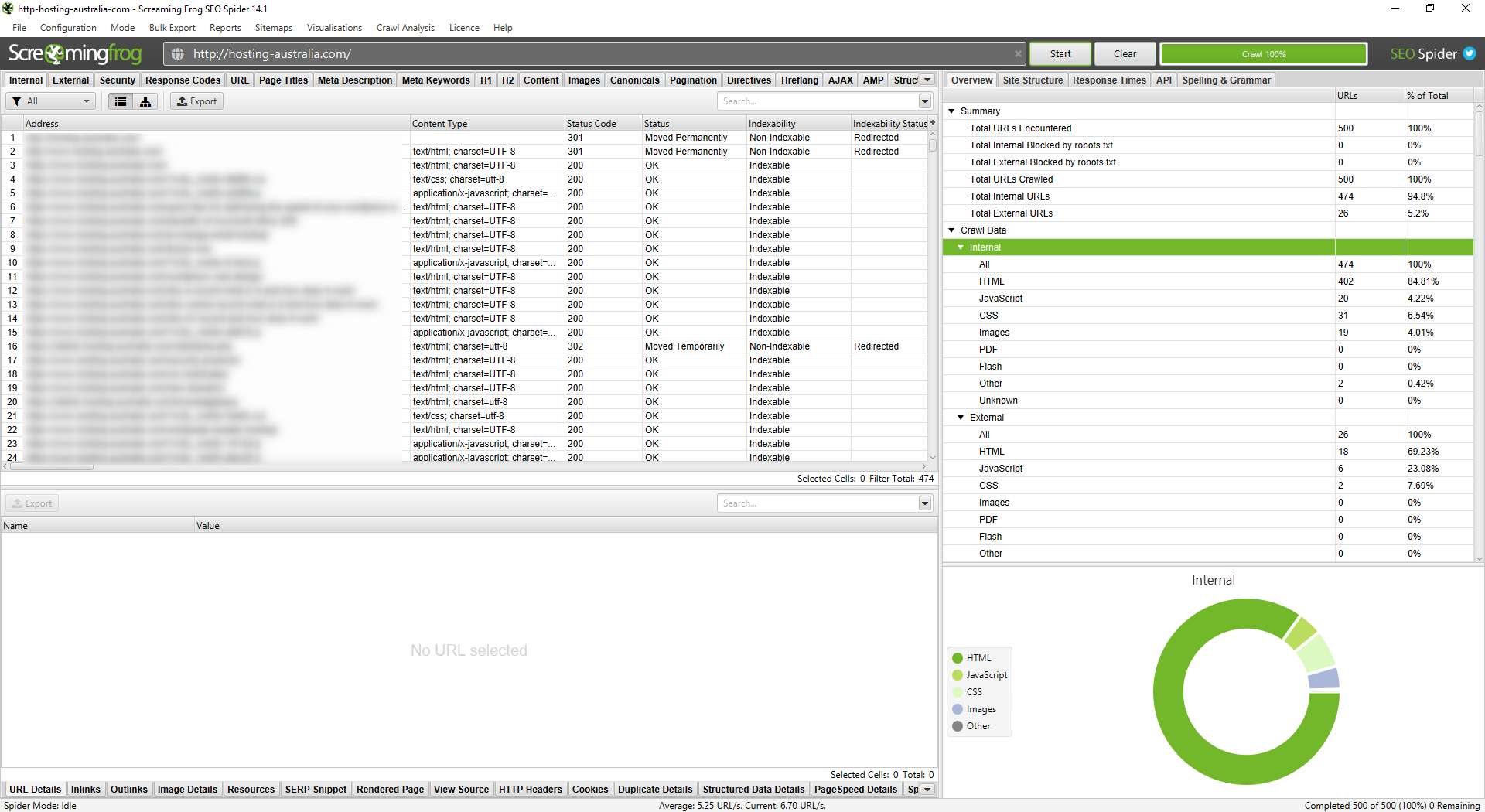Collapse the Crawl Data section
The image size is (1485, 812).
click(952, 230)
